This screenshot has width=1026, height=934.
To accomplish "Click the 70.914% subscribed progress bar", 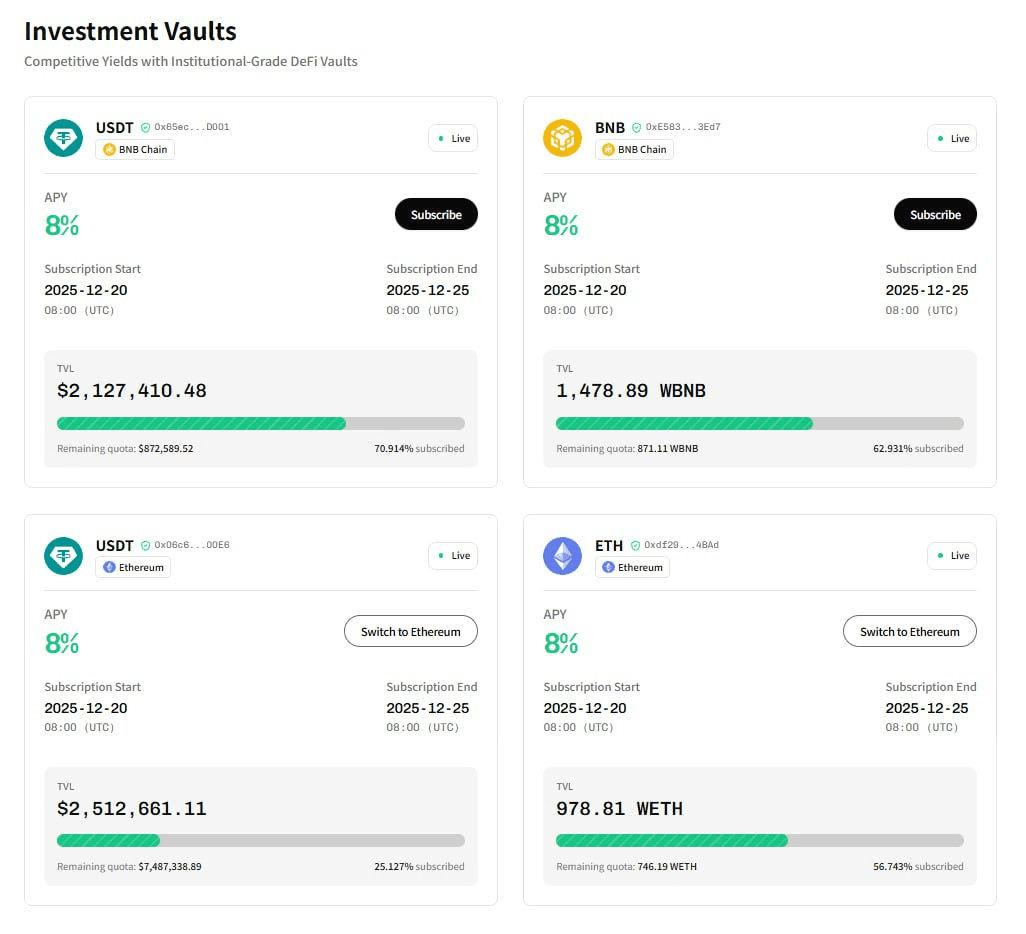I will (260, 423).
